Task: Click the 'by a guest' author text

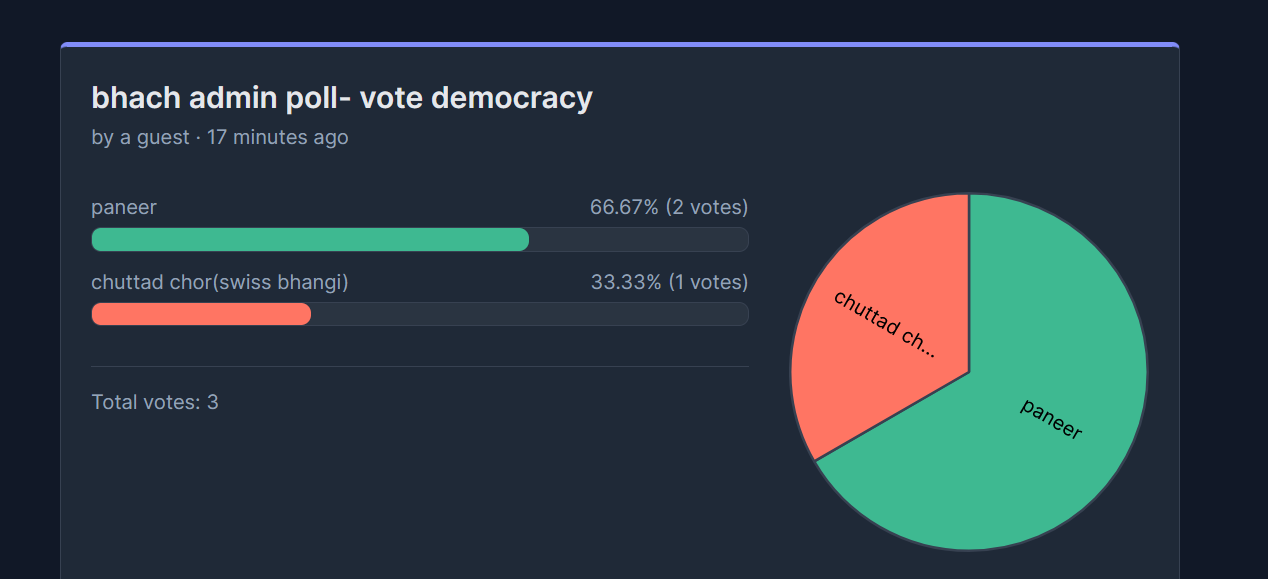Action: click(140, 137)
